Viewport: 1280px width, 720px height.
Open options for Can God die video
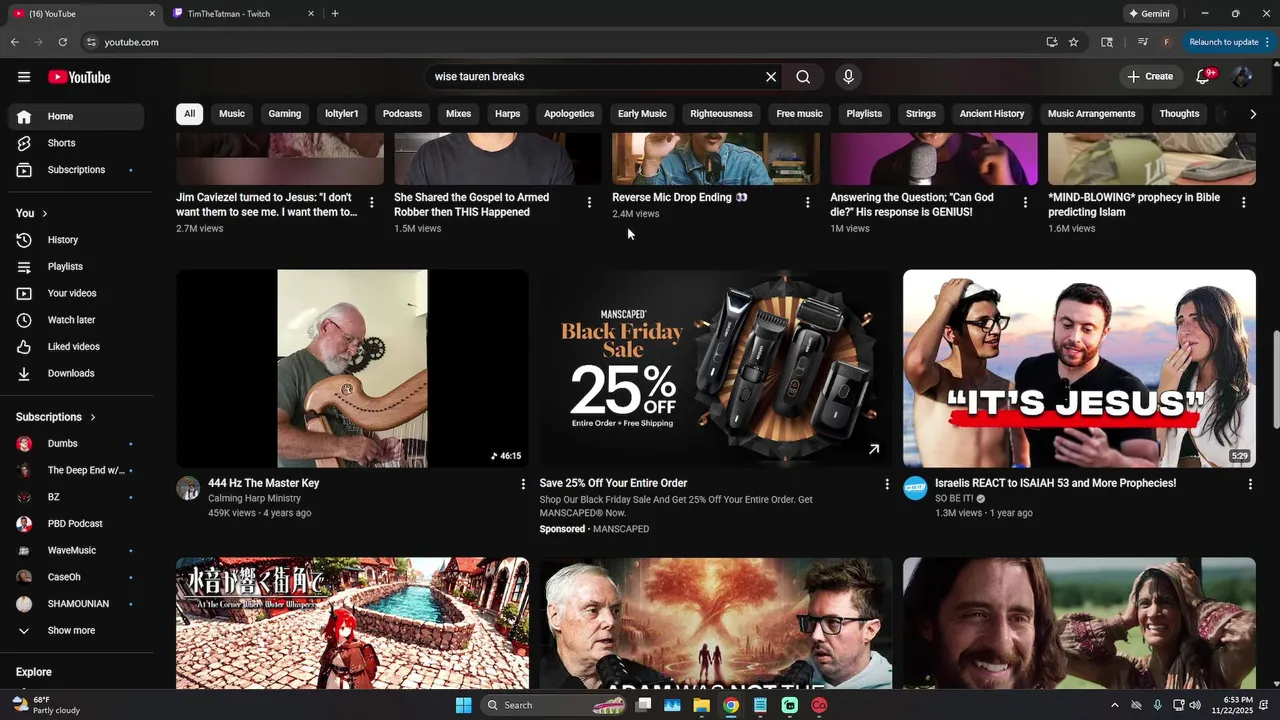click(x=1025, y=203)
